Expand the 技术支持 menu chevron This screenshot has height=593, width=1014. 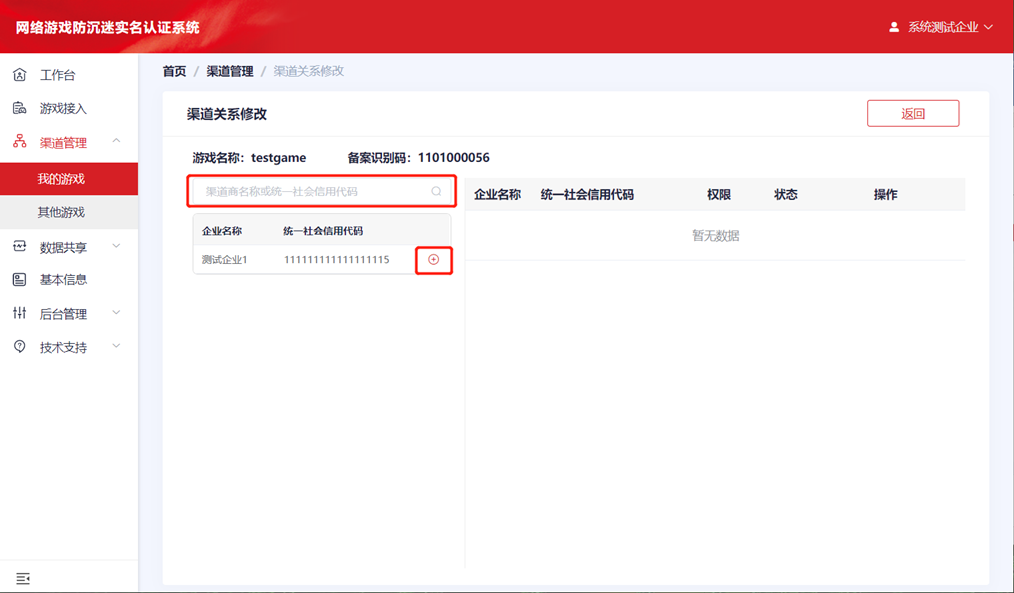point(116,346)
